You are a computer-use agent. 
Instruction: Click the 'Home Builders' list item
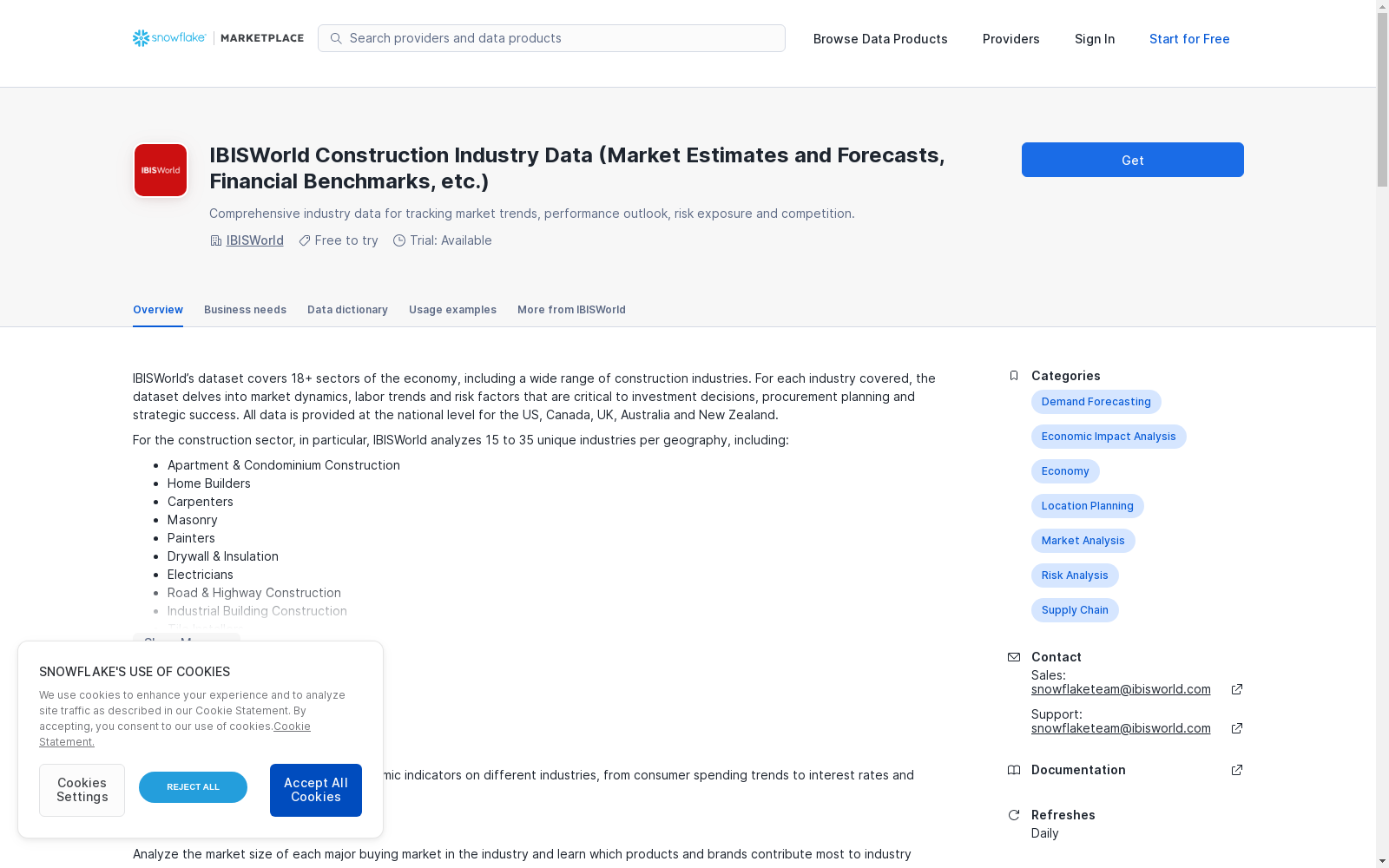209,483
